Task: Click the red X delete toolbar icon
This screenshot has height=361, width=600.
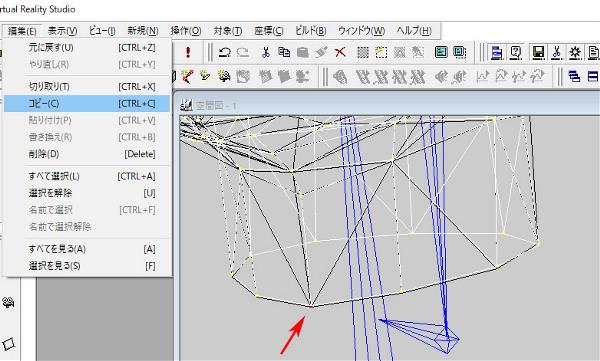Action: click(340, 52)
